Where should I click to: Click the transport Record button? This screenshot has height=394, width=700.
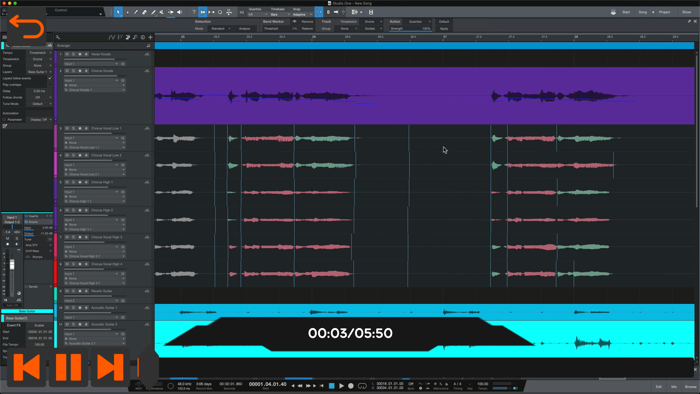coord(351,386)
